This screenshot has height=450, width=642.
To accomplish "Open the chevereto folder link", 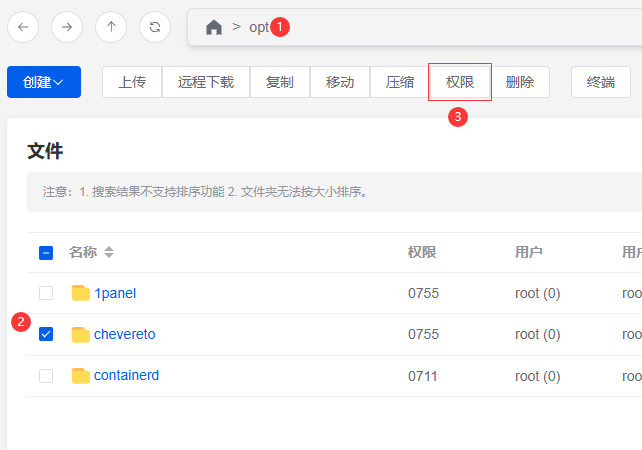I will pyautogui.click(x=124, y=334).
